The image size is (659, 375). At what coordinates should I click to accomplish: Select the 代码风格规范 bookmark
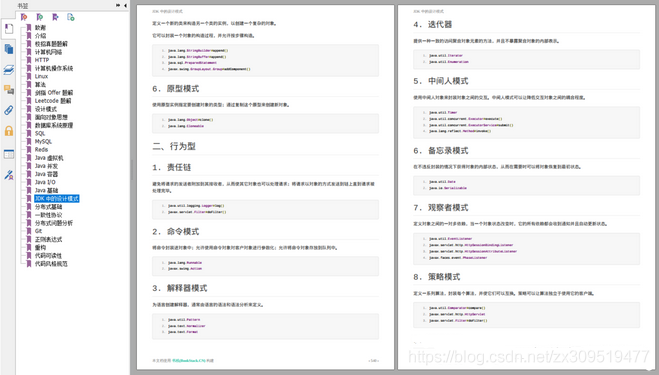pos(51,264)
